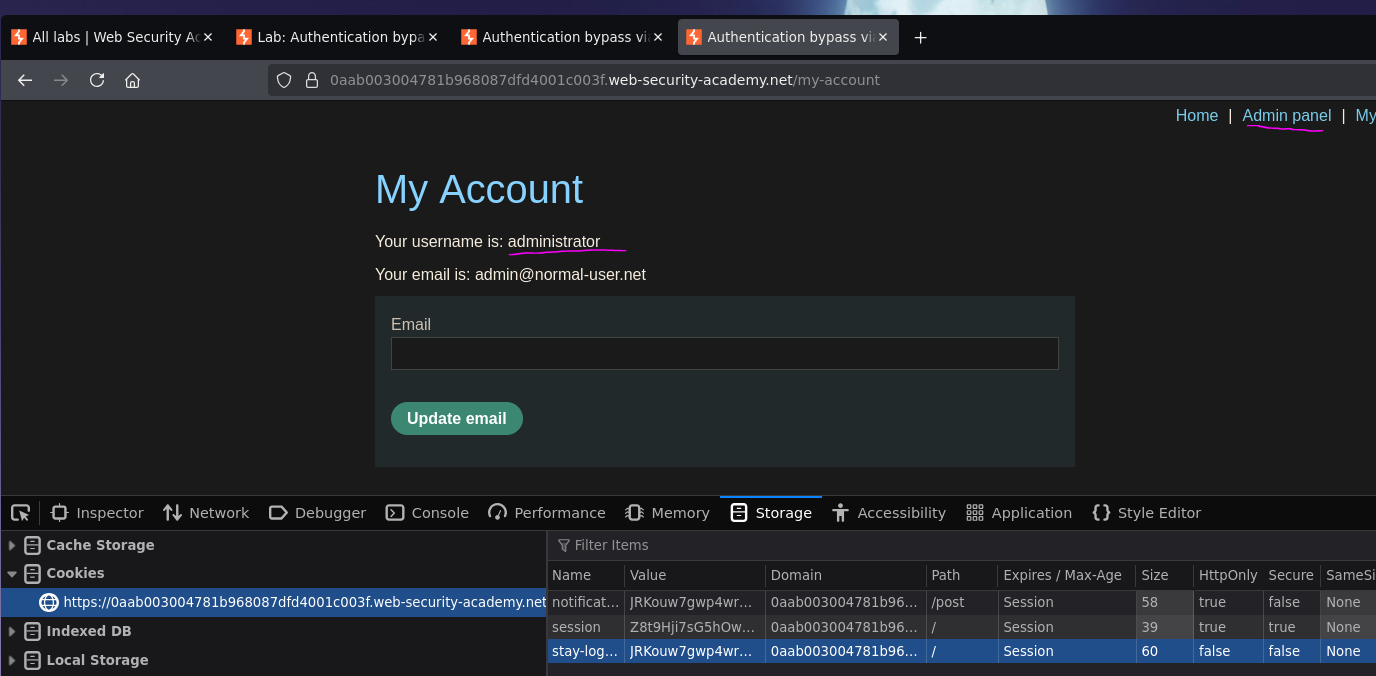Close the All labs tab
This screenshot has height=676, width=1376.
click(208, 37)
